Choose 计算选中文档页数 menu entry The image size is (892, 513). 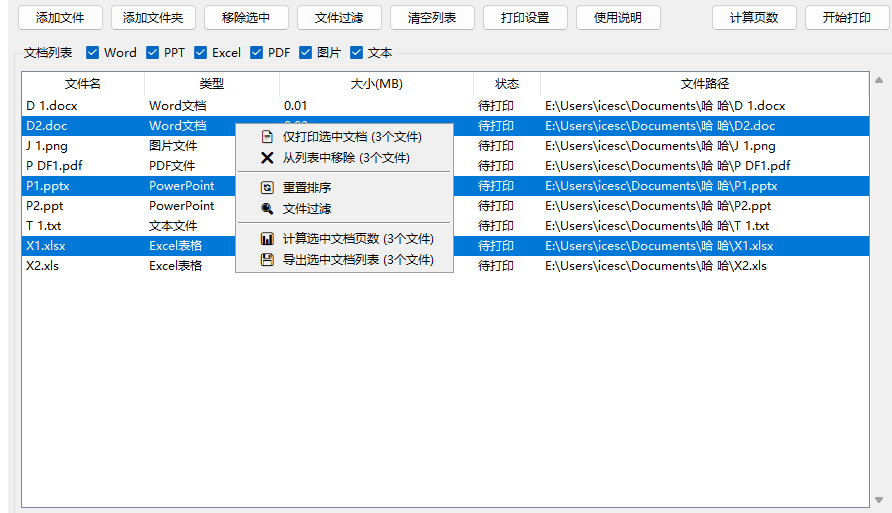click(x=345, y=238)
